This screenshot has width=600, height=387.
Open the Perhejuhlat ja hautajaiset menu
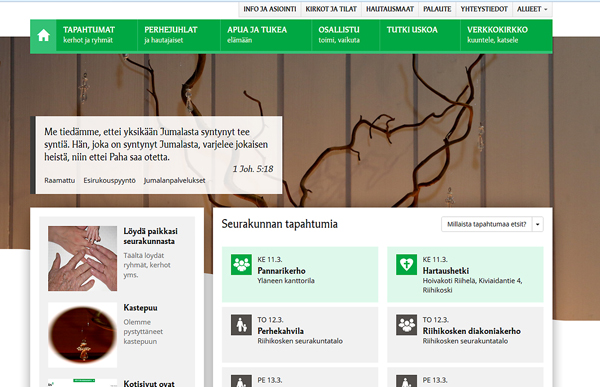[179, 35]
